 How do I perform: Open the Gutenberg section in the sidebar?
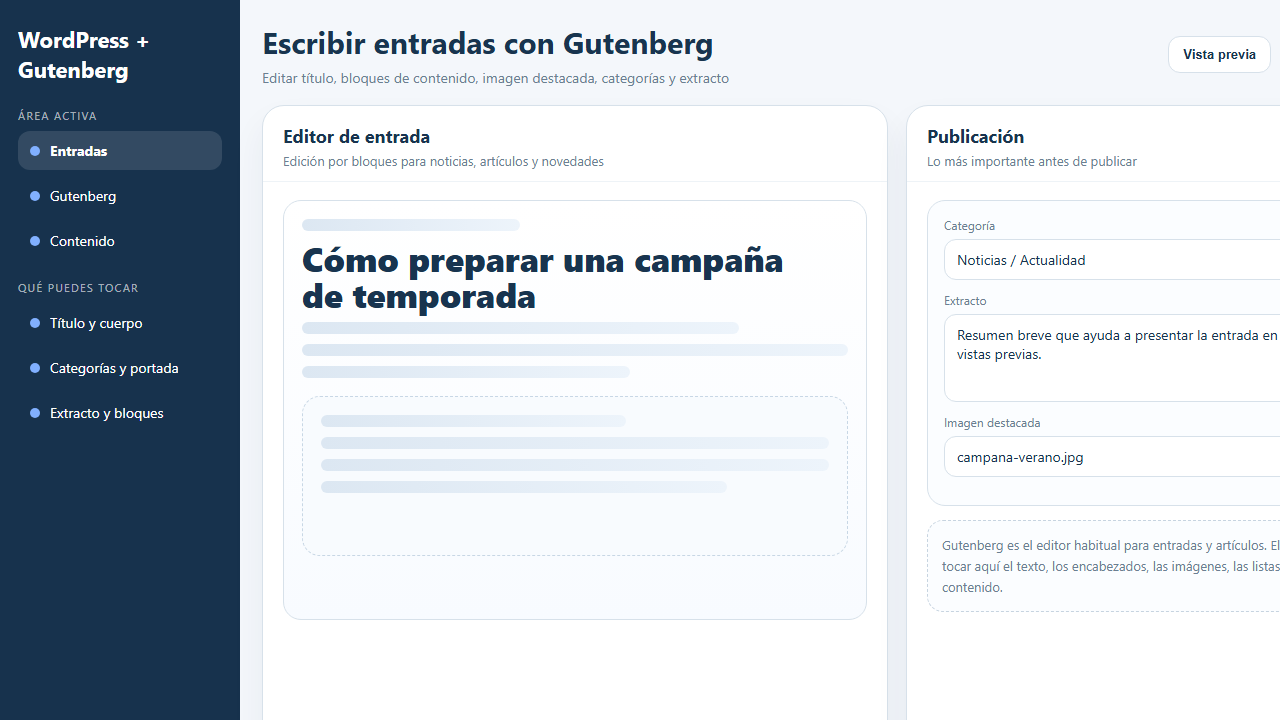(x=83, y=196)
